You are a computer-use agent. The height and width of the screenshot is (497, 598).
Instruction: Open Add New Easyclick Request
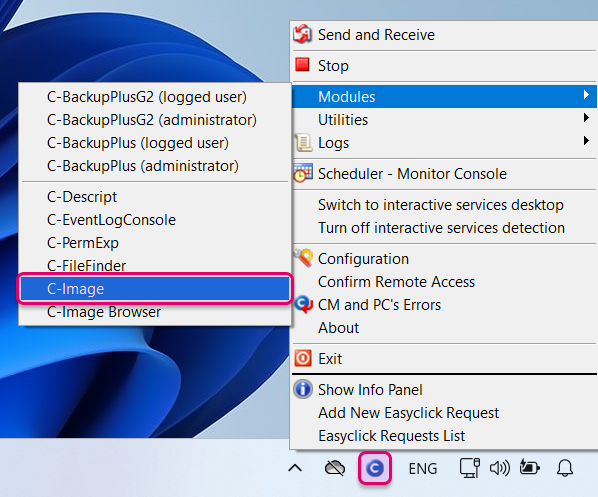tap(408, 413)
